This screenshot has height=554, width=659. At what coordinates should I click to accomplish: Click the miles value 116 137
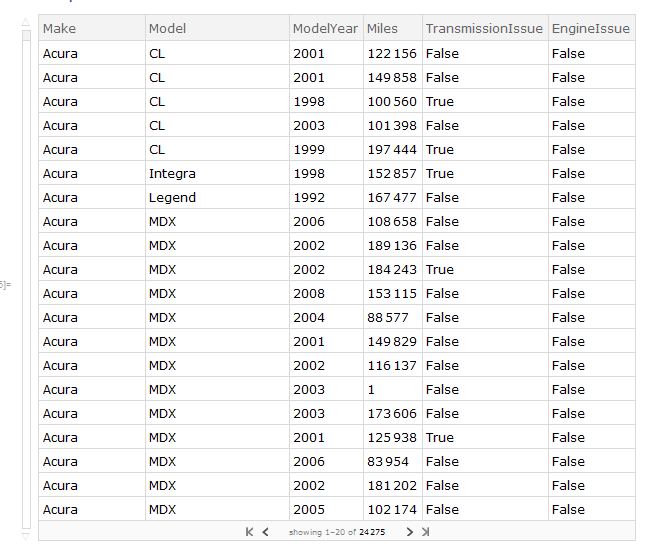click(x=392, y=366)
